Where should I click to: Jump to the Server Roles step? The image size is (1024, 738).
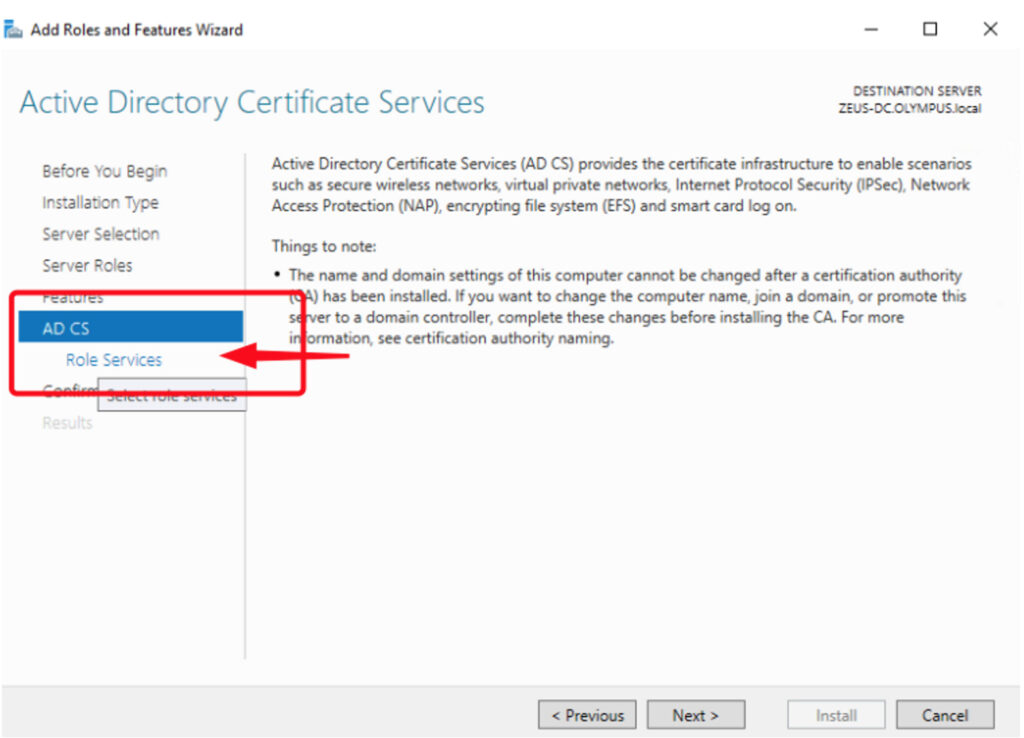pyautogui.click(x=87, y=265)
